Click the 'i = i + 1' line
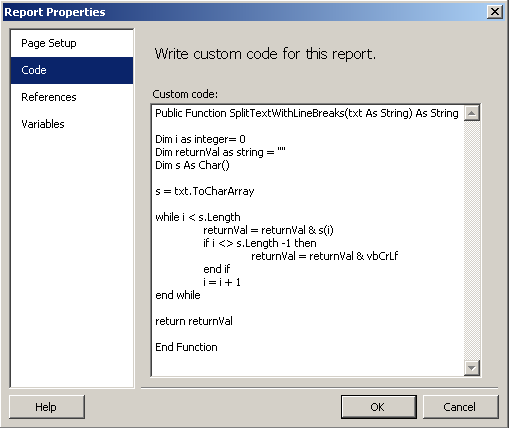 point(222,282)
